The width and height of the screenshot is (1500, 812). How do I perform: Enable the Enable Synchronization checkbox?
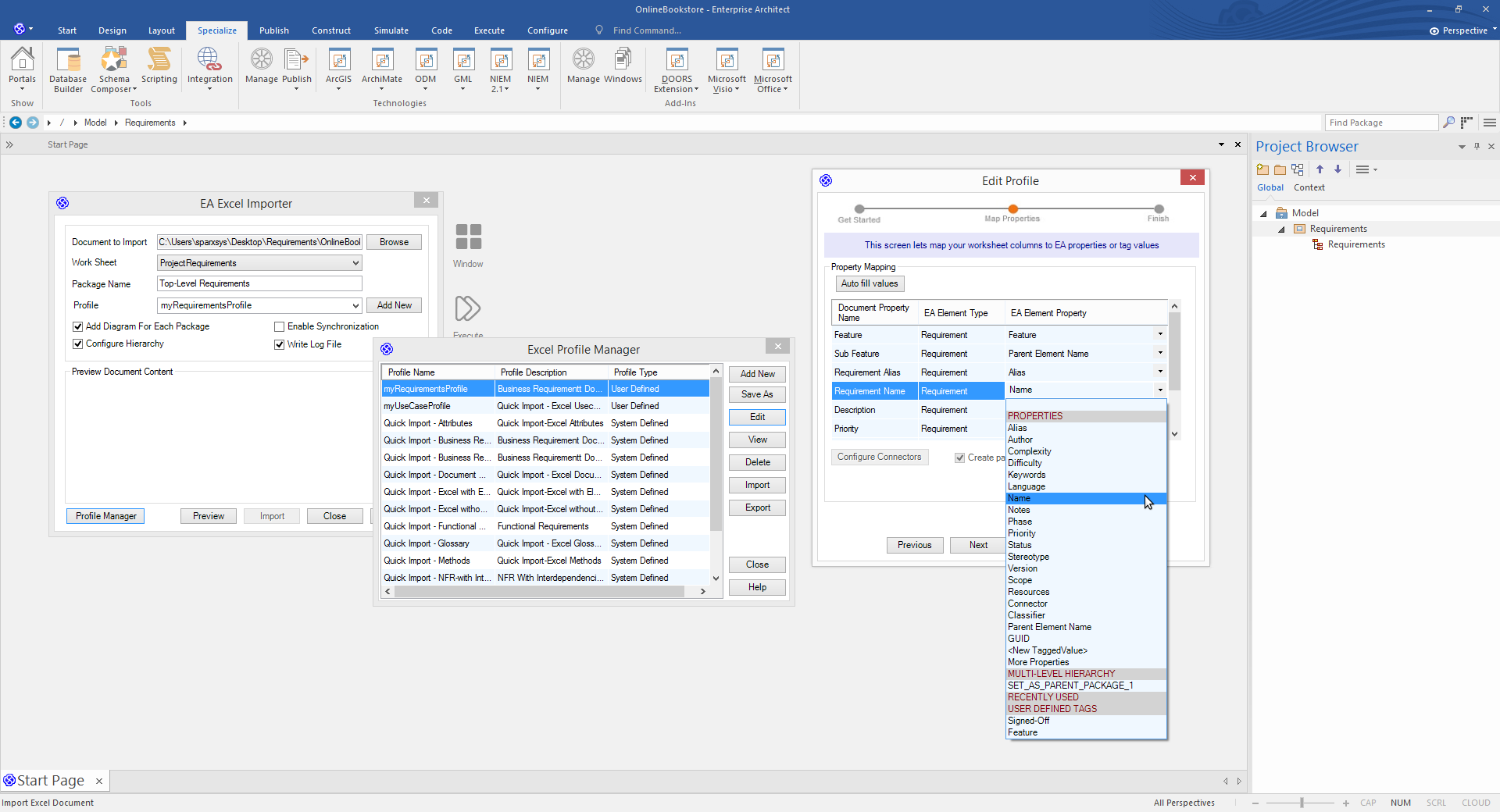(279, 326)
